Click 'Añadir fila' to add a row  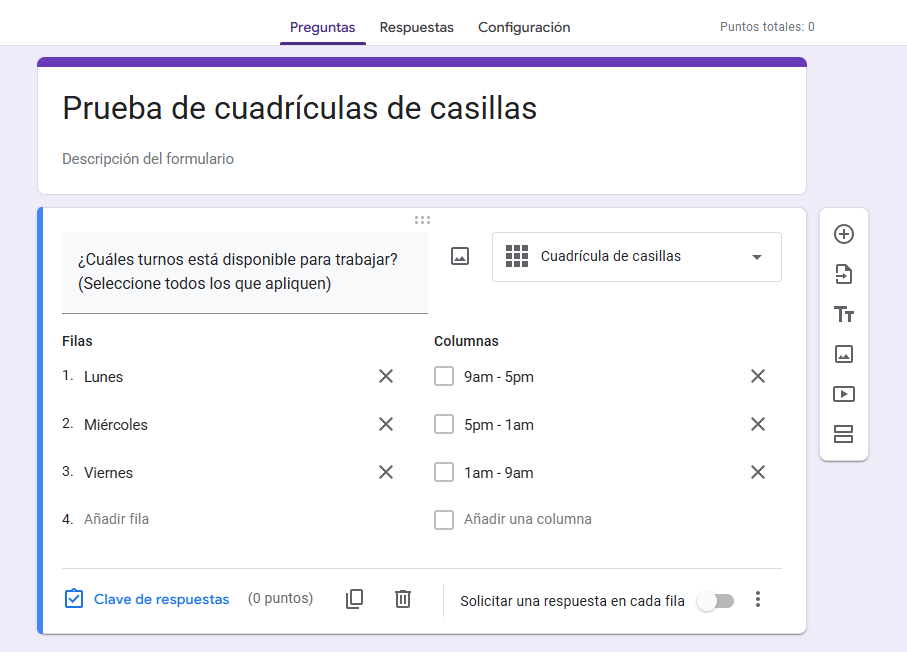click(x=117, y=519)
